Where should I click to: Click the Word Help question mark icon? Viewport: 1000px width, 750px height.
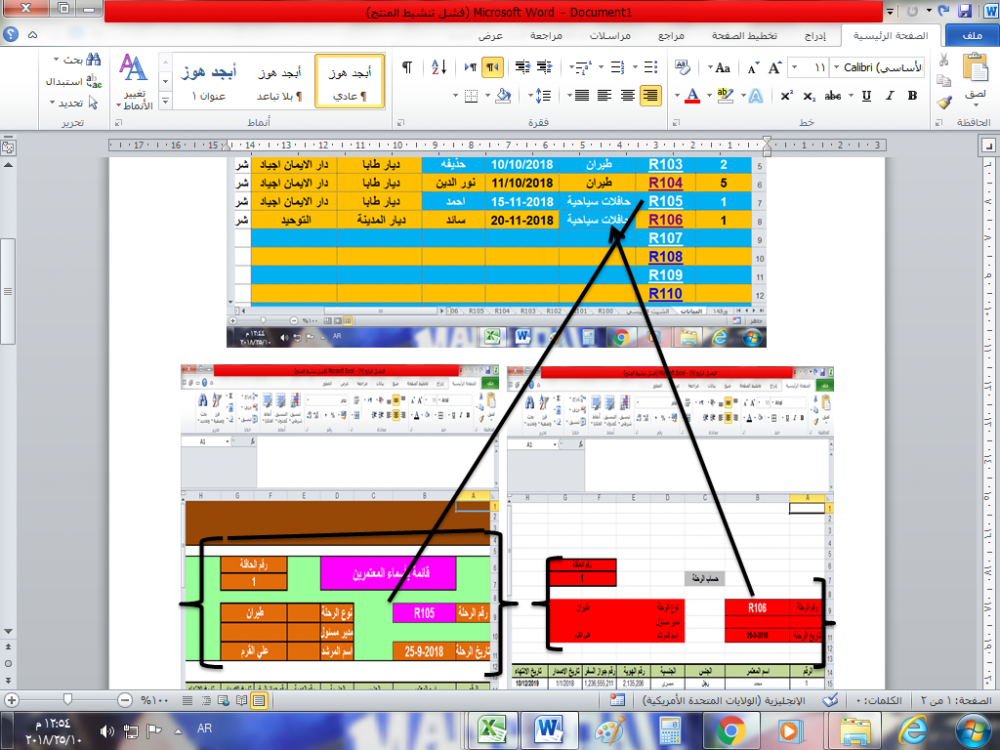(x=11, y=34)
